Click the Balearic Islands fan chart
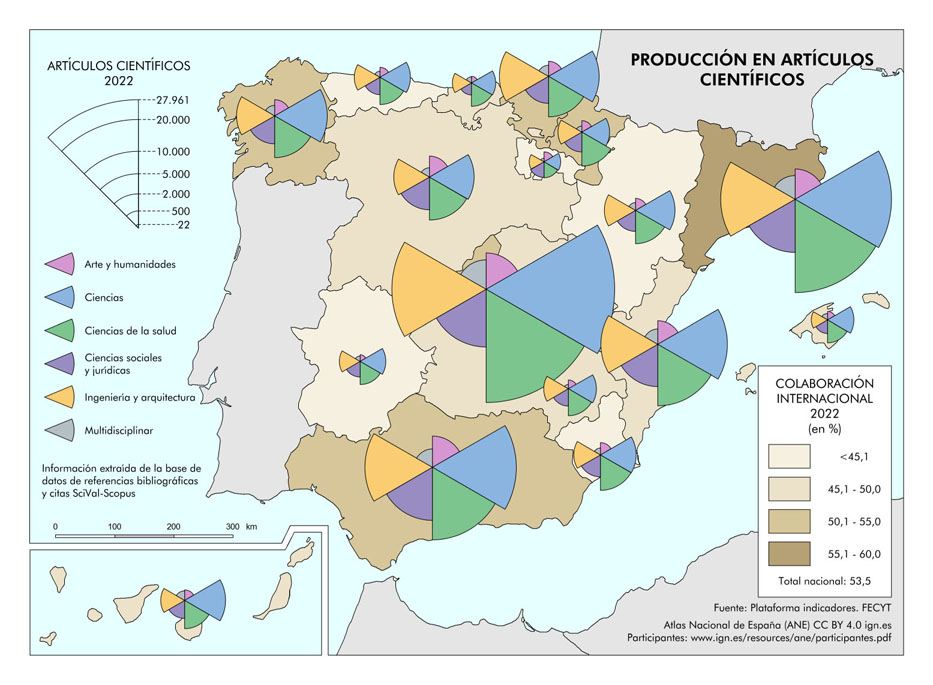 tap(832, 323)
